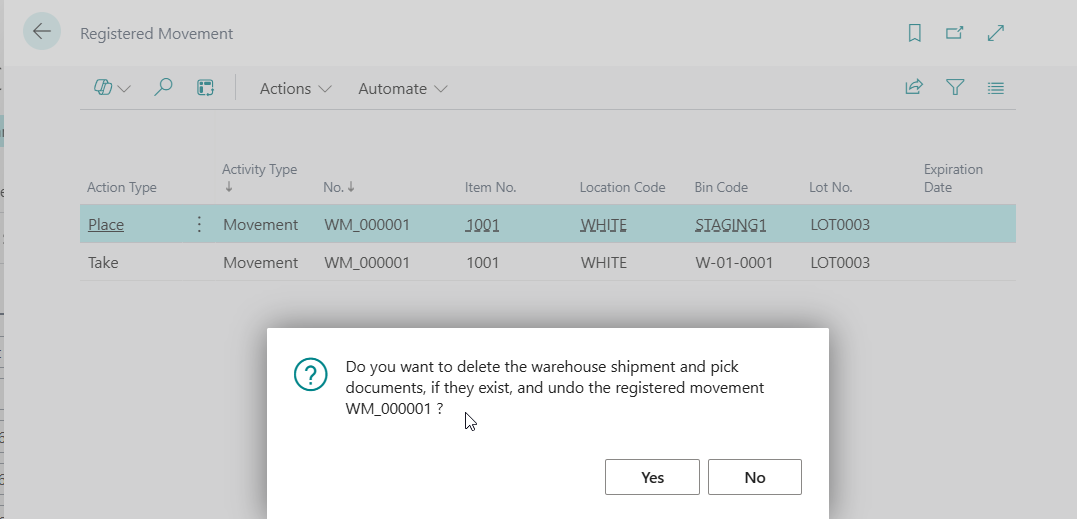
Task: Expand the Automate menu
Action: coord(402,89)
